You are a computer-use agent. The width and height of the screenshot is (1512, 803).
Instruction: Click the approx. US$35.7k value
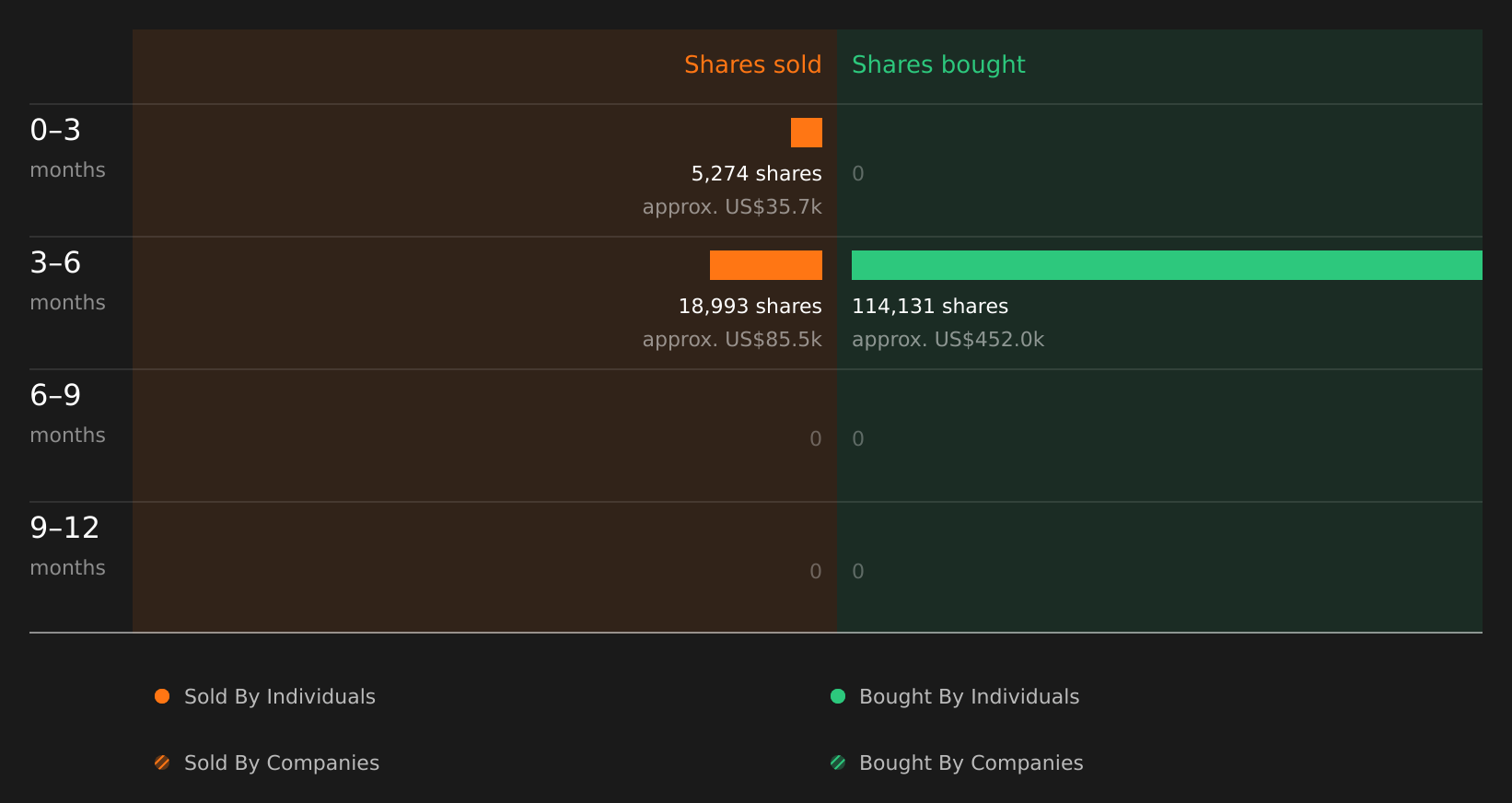(732, 207)
